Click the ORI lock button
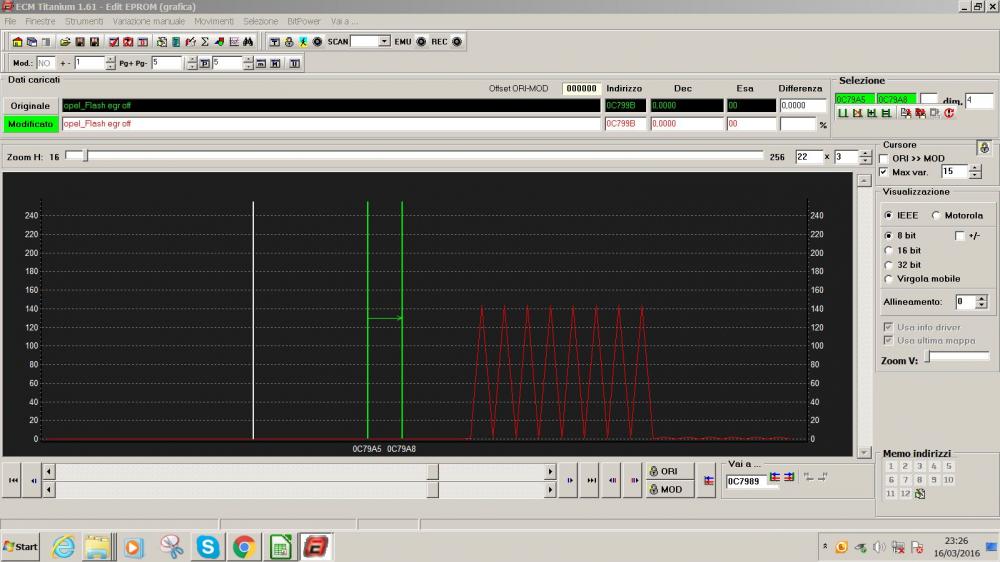This screenshot has height=562, width=1000. pyautogui.click(x=669, y=471)
